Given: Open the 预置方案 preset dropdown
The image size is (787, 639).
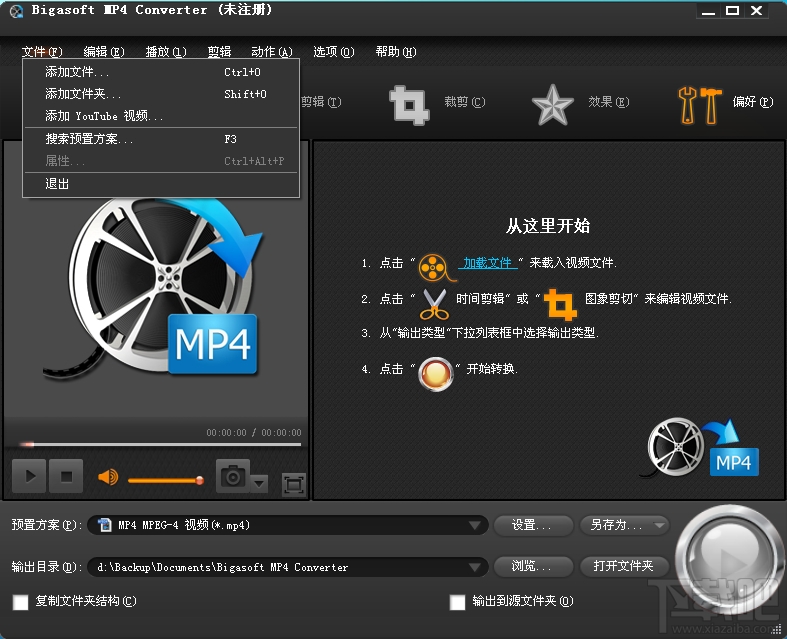Looking at the screenshot, I should tap(474, 525).
